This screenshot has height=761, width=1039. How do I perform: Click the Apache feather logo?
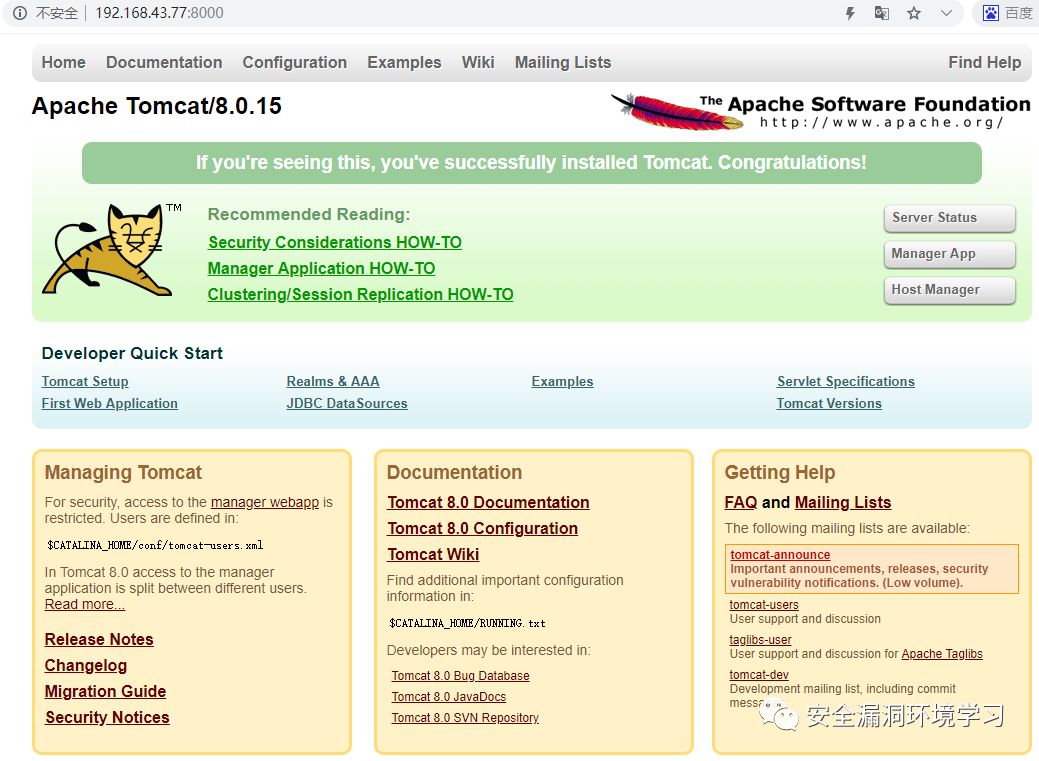click(x=677, y=112)
